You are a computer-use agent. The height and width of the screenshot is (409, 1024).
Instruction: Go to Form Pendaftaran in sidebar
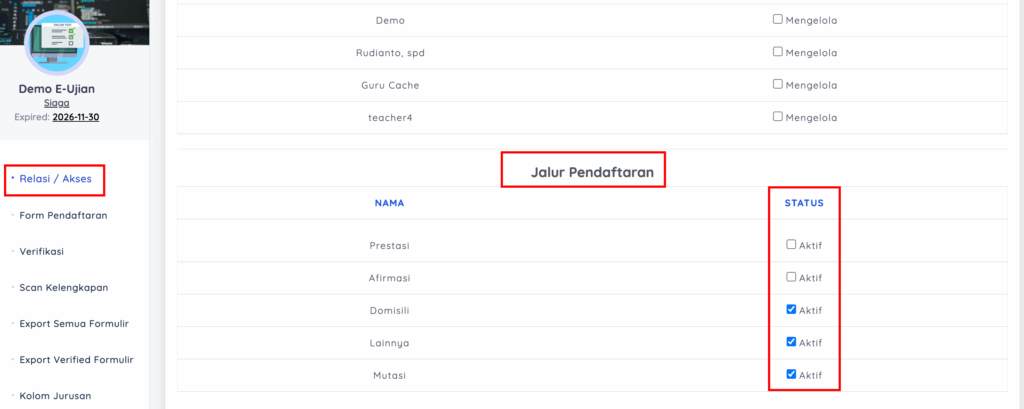pyautogui.click(x=63, y=215)
